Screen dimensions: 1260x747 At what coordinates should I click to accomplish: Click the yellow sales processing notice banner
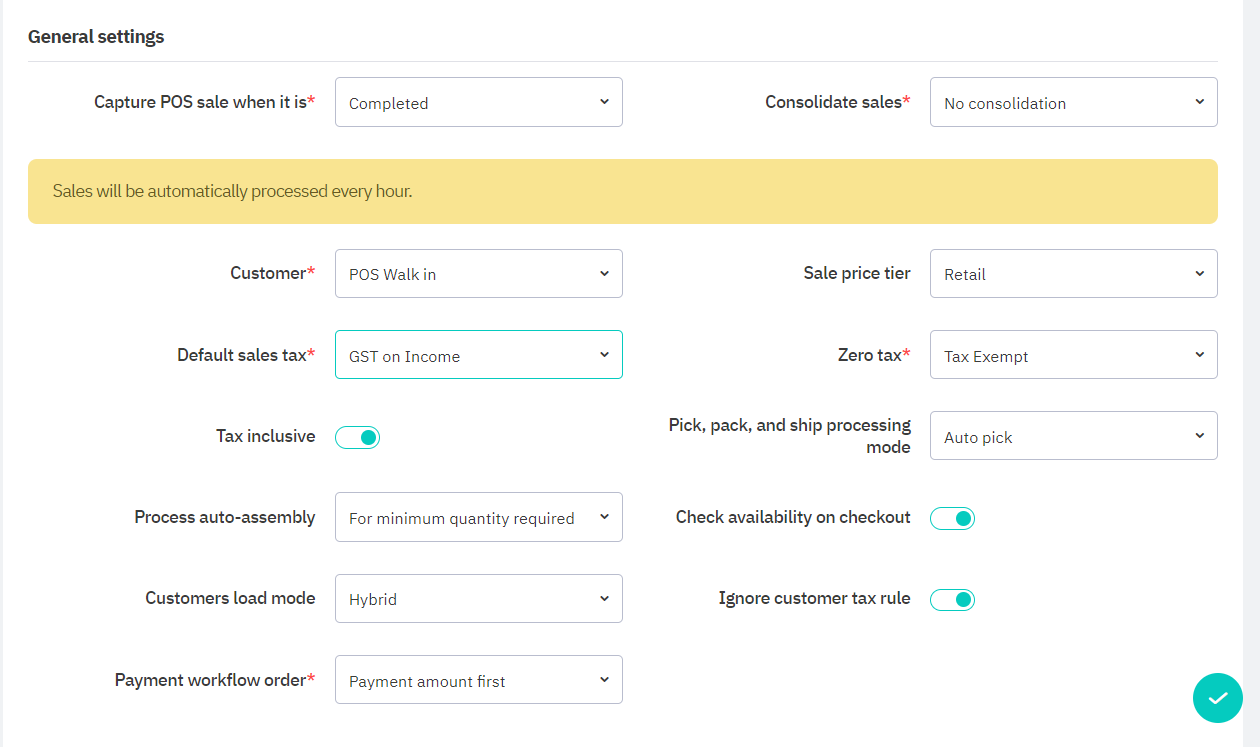(x=622, y=191)
